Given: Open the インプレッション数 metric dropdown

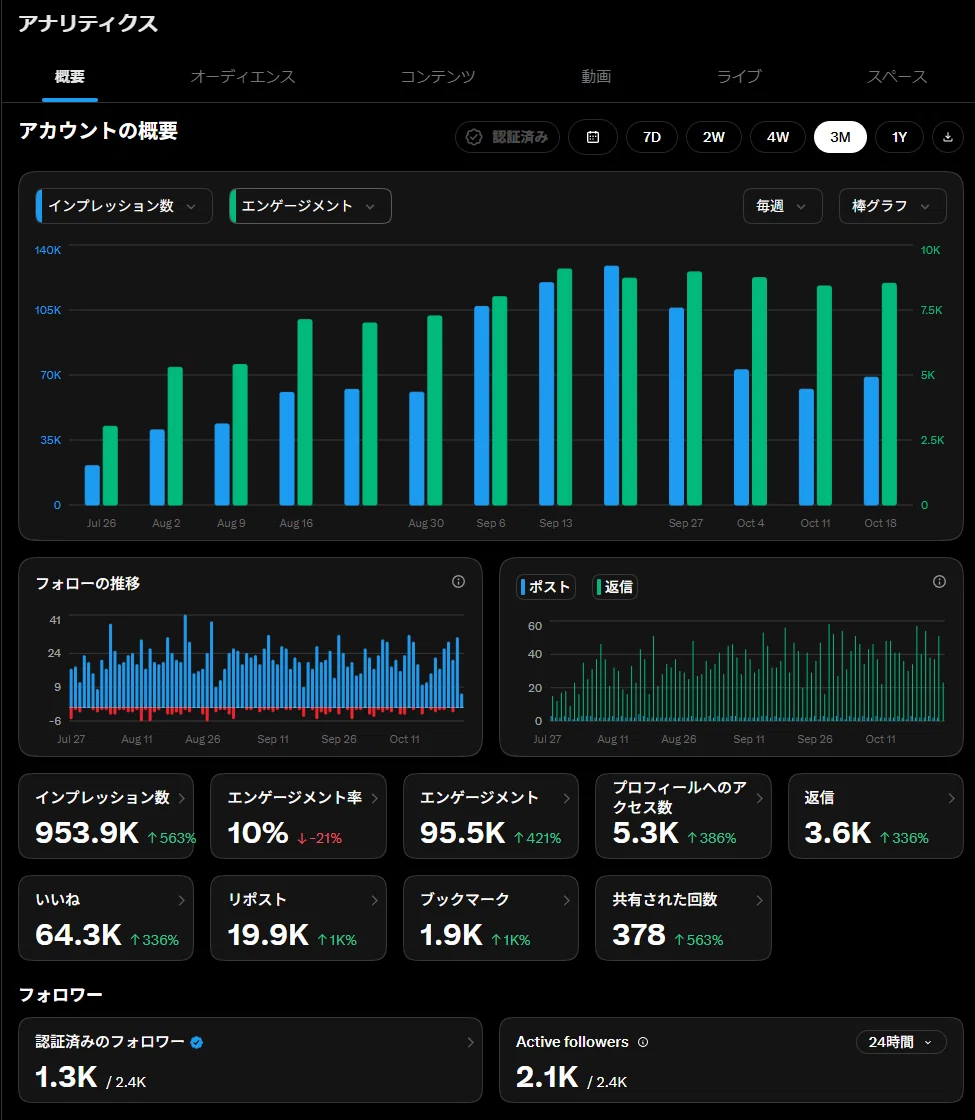Looking at the screenshot, I should pyautogui.click(x=124, y=206).
